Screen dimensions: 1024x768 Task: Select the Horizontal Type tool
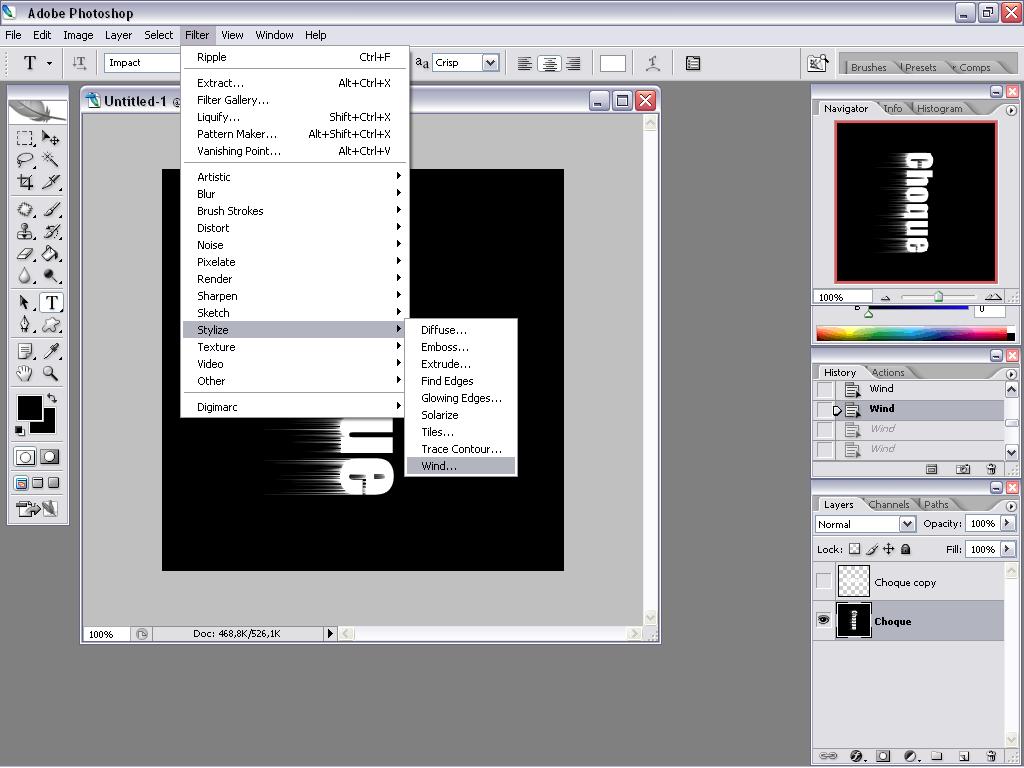coord(51,302)
